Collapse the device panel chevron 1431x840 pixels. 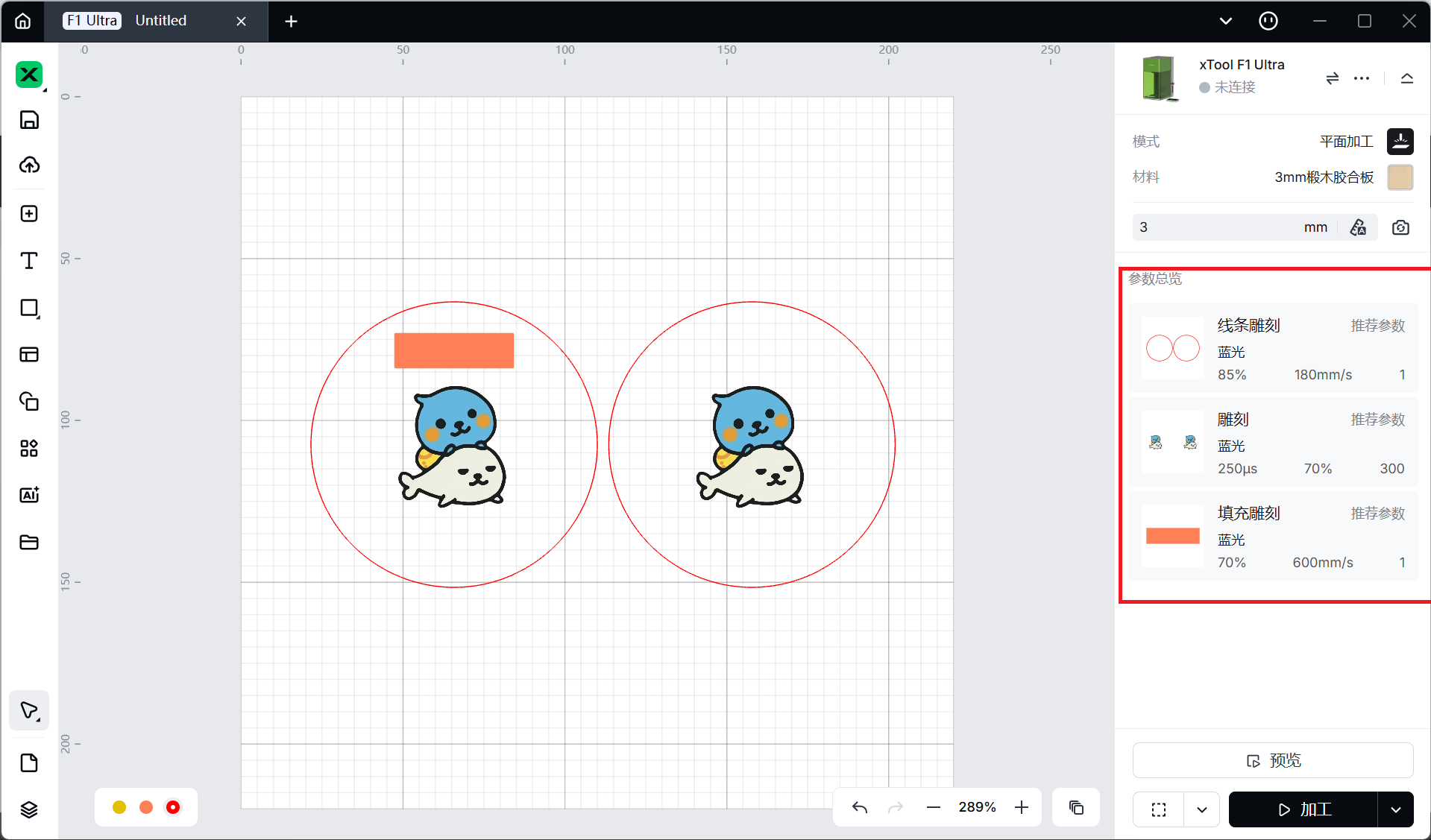[x=1406, y=78]
